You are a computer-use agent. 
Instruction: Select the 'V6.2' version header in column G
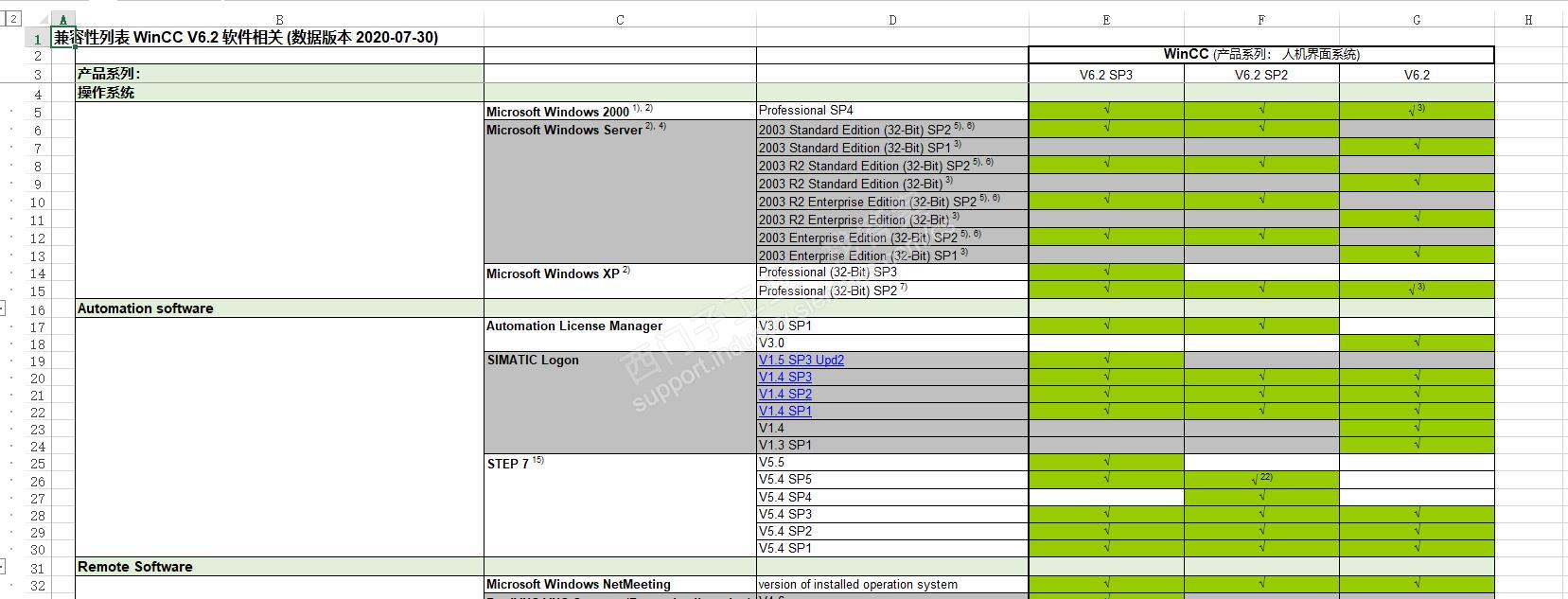(x=1417, y=74)
